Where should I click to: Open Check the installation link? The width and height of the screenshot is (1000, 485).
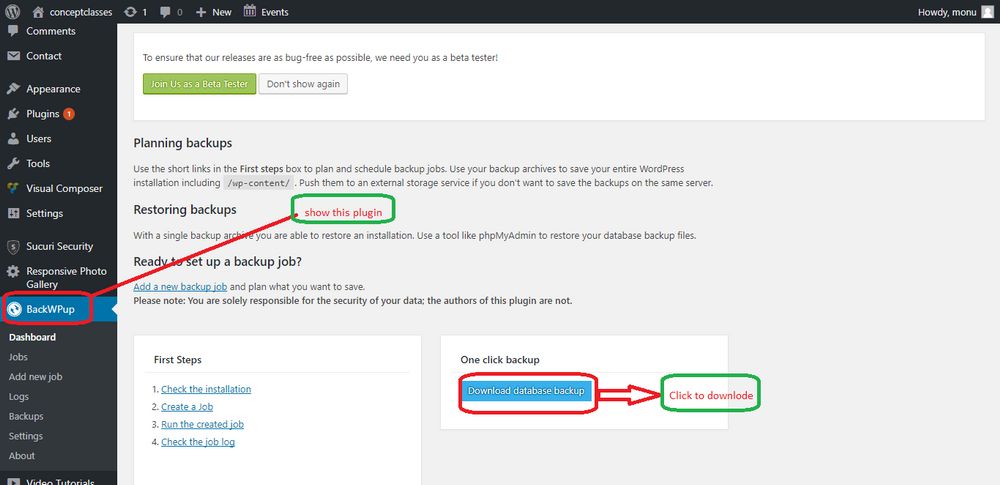pos(206,389)
